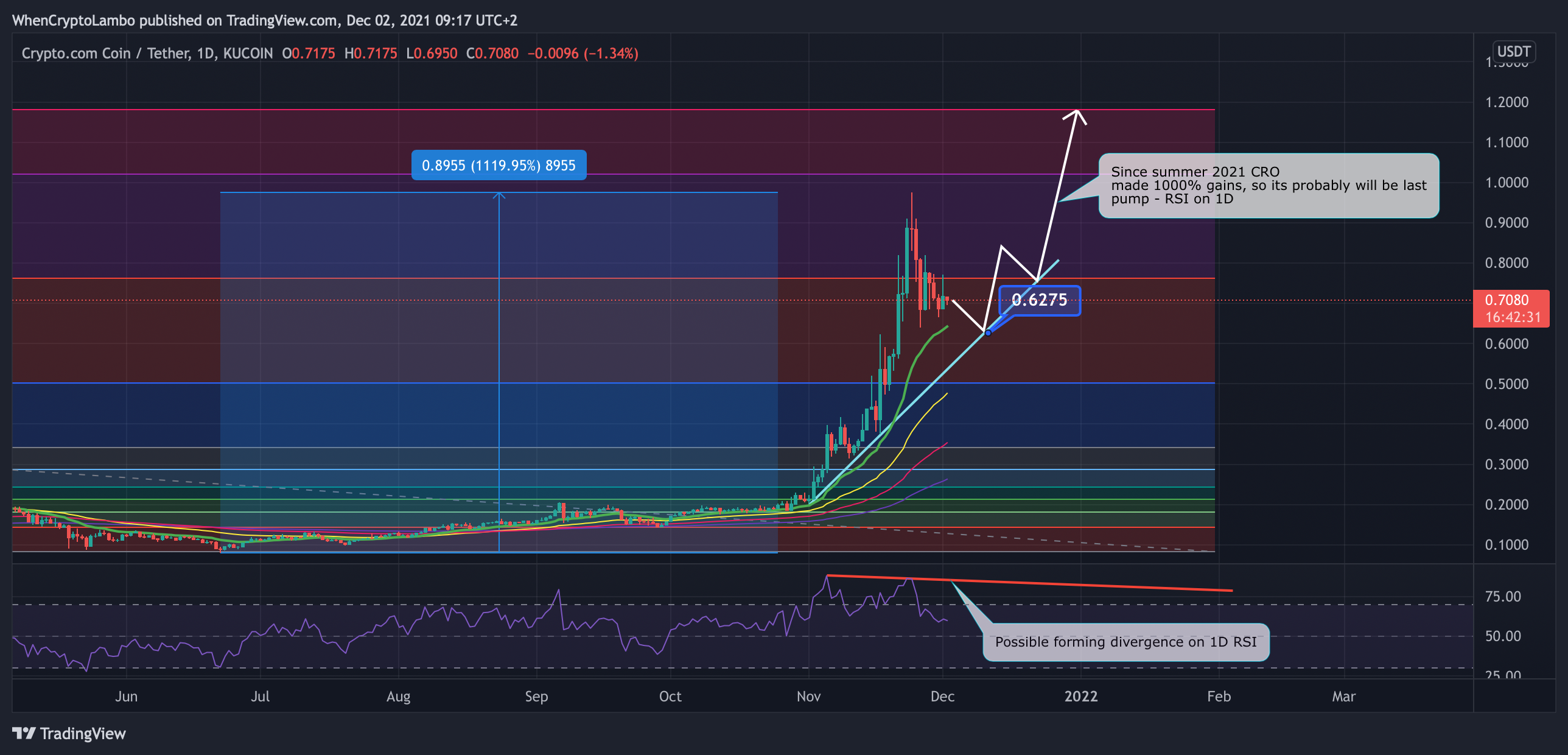The width and height of the screenshot is (1568, 755).
Task: Click the USDT currency label
Action: [x=1514, y=51]
